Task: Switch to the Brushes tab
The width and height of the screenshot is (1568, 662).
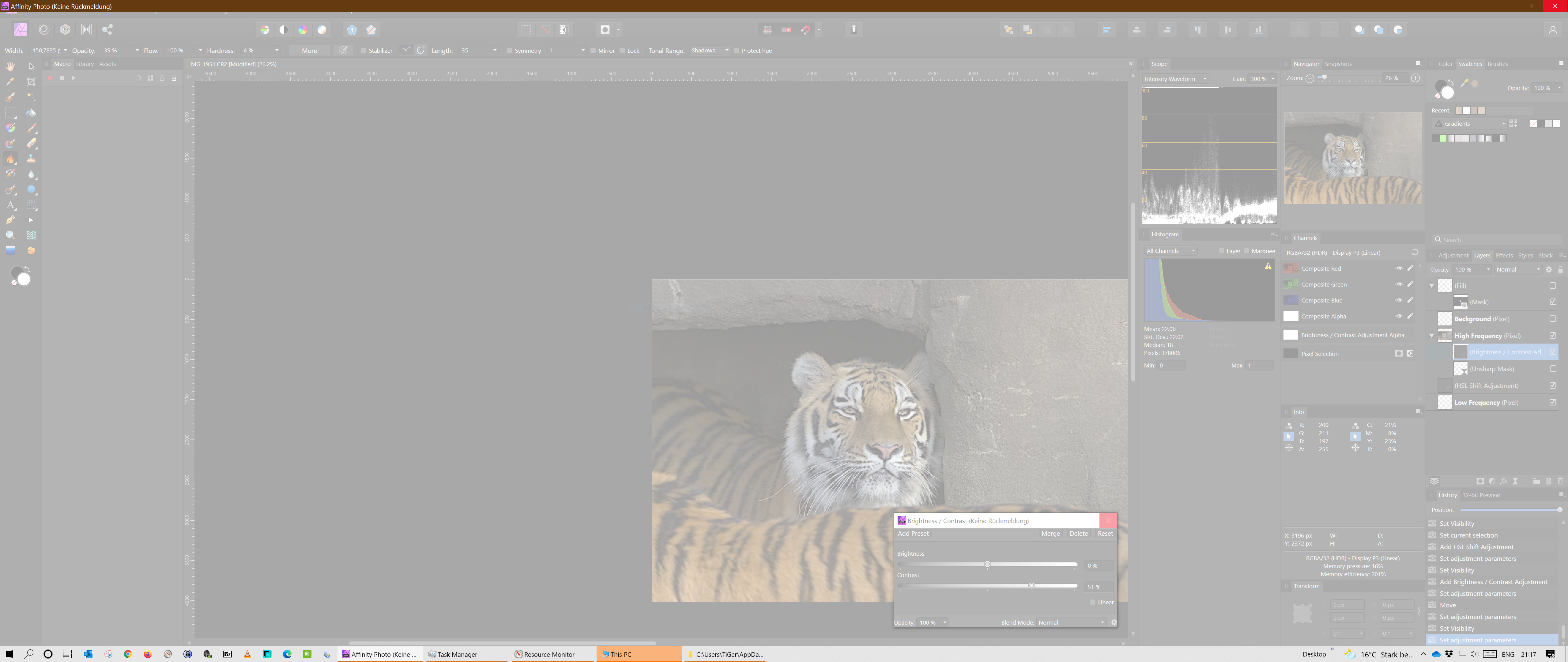Action: (x=1497, y=64)
